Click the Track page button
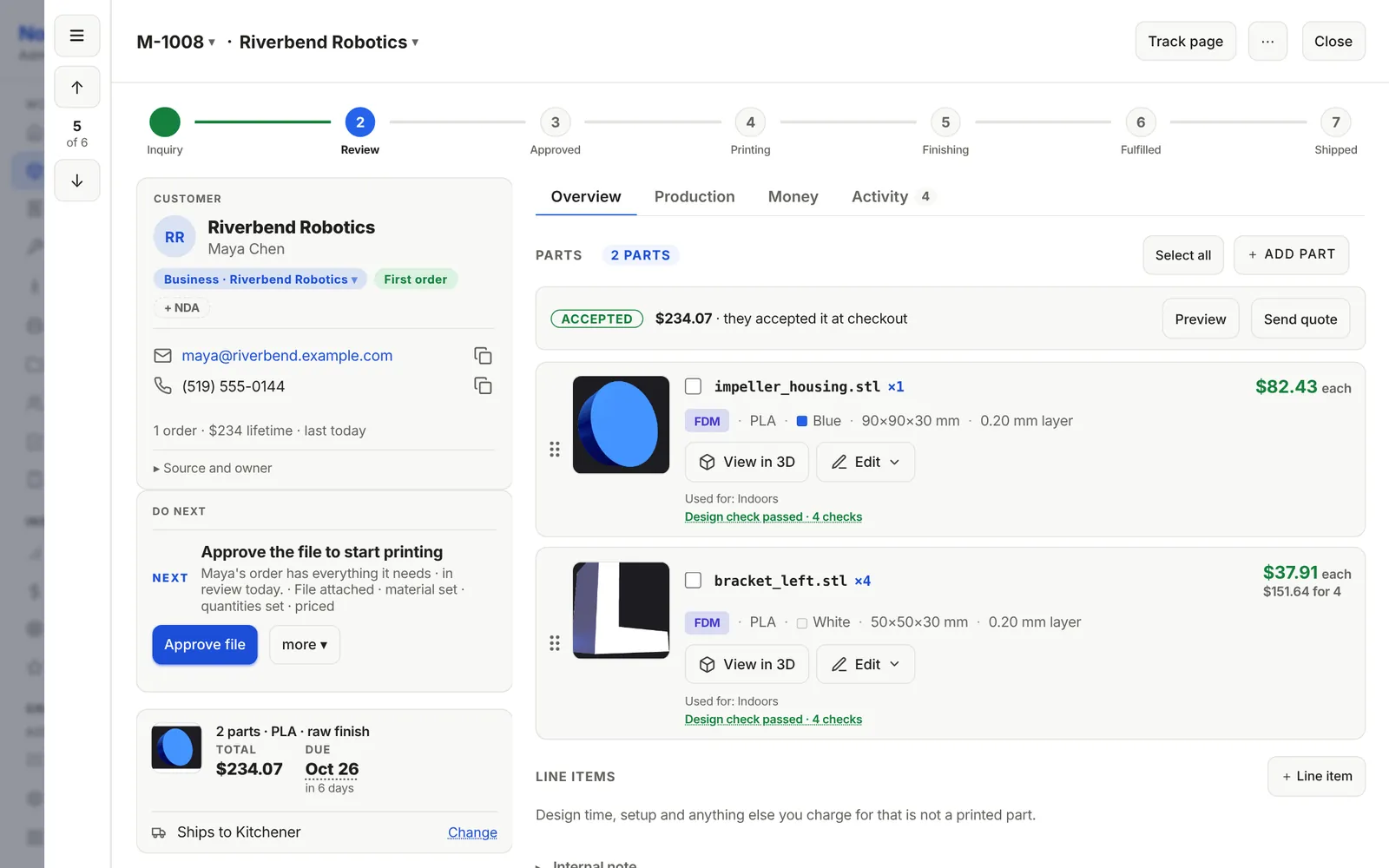1389x868 pixels. pyautogui.click(x=1185, y=41)
